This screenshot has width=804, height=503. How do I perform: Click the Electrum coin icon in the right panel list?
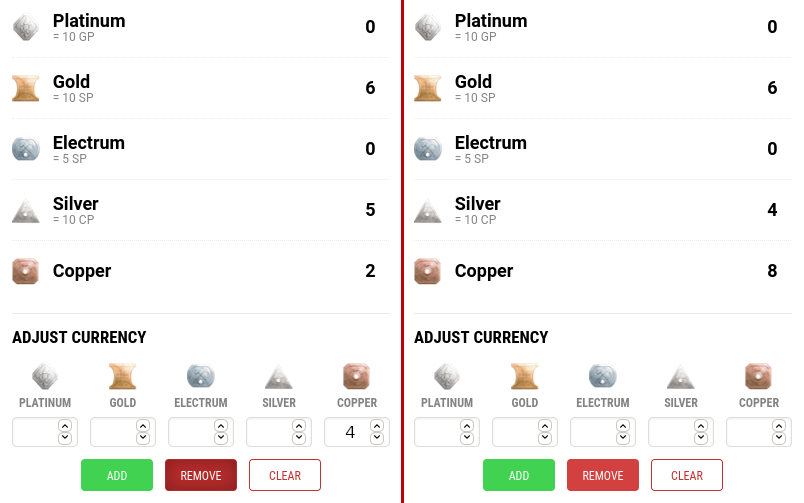click(x=428, y=149)
